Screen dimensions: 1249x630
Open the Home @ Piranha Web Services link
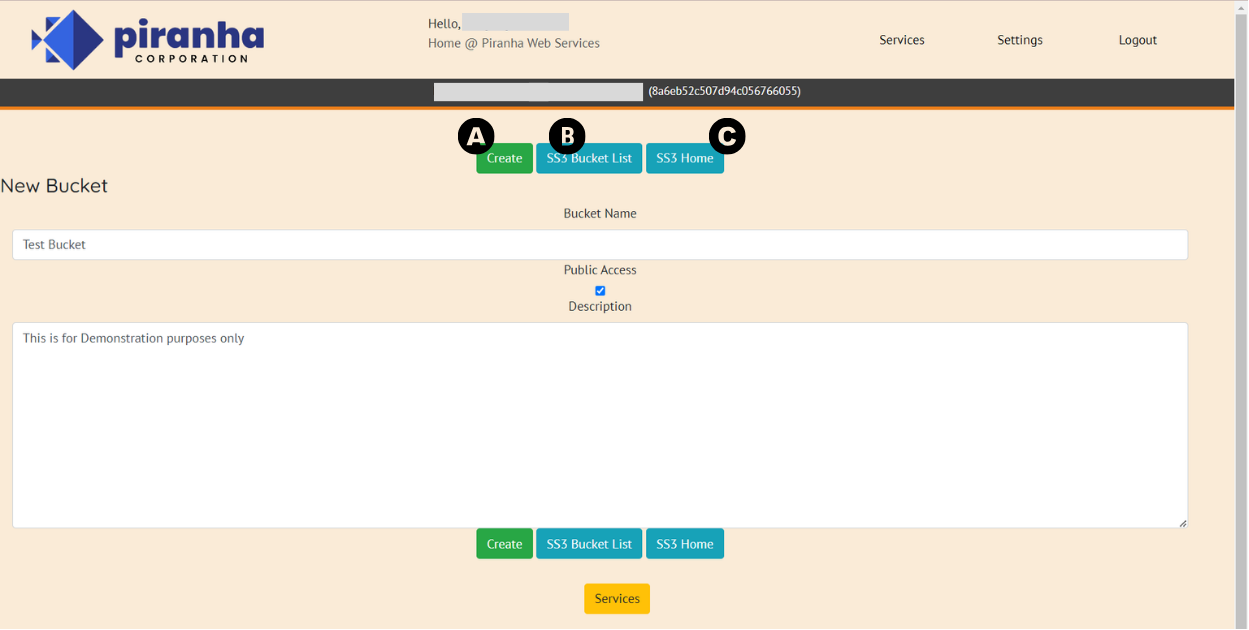(513, 43)
